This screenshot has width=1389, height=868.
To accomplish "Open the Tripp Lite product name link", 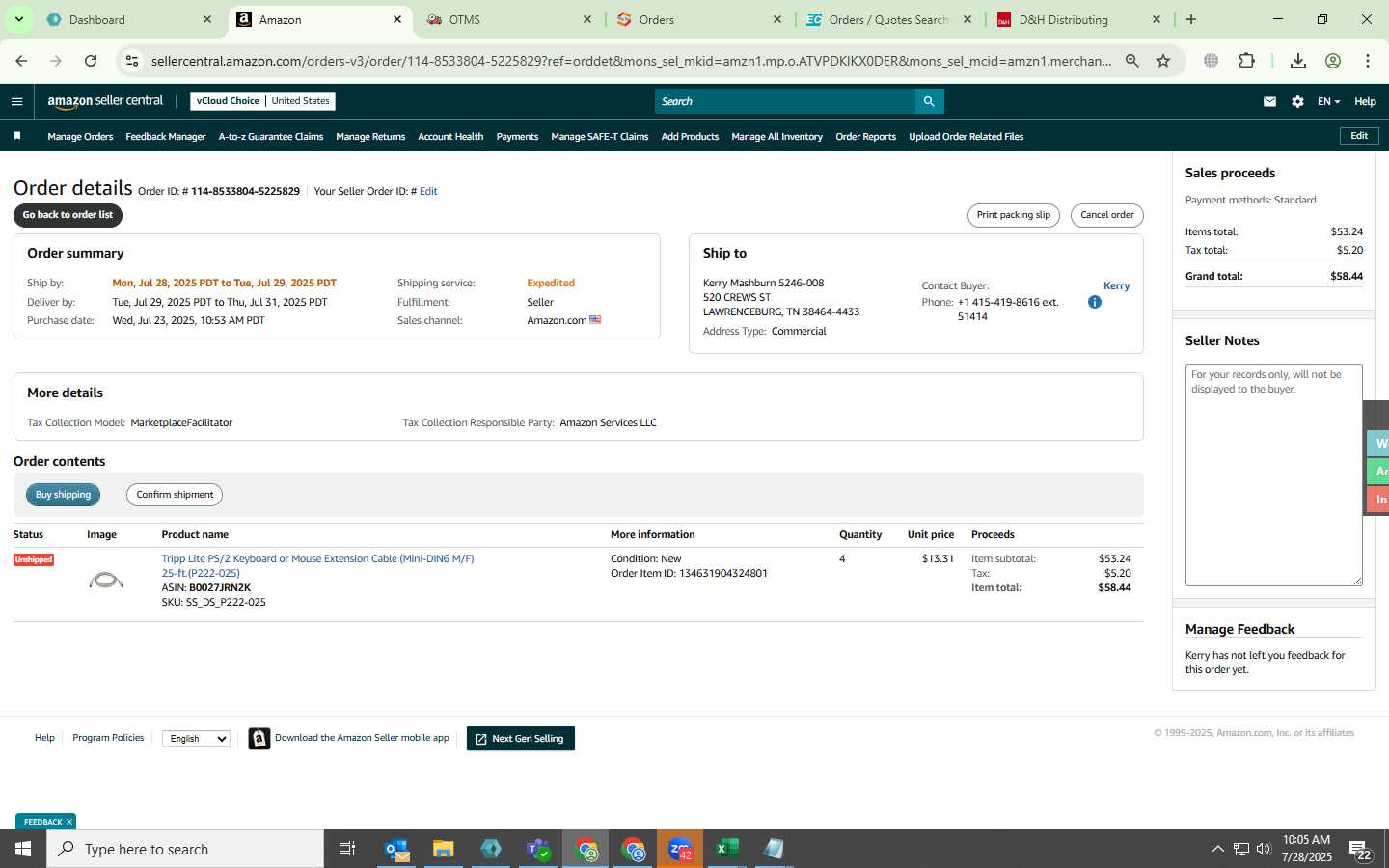I will (x=317, y=566).
